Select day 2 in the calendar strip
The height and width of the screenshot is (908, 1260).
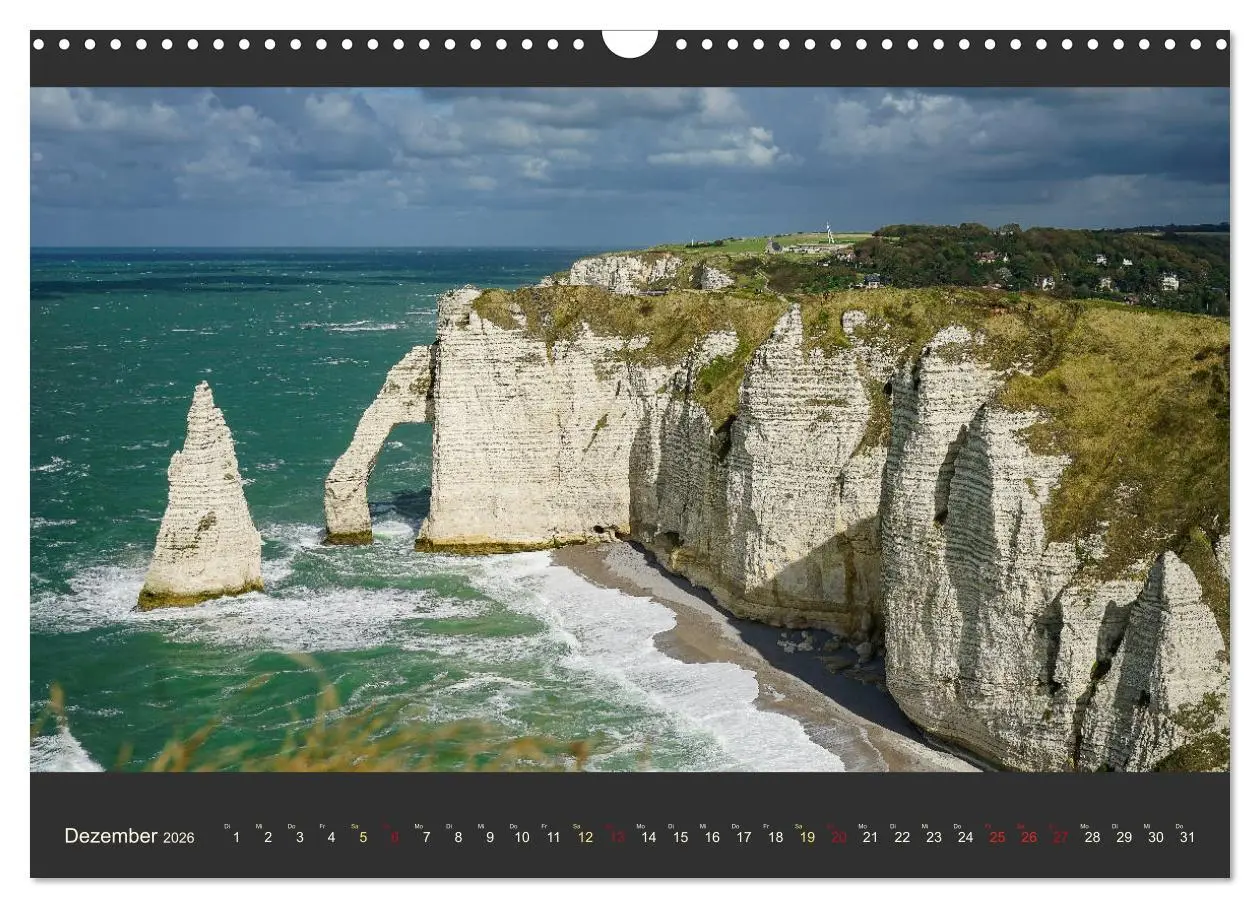pyautogui.click(x=268, y=838)
